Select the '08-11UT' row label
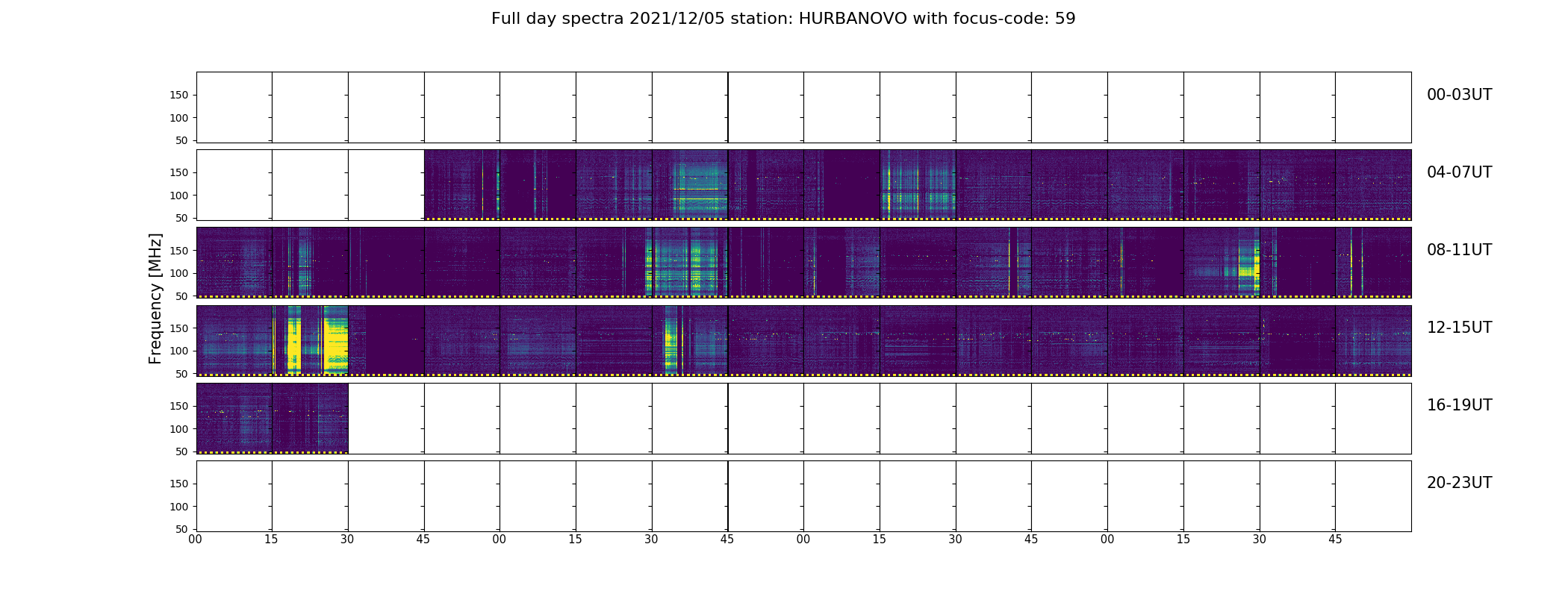1568x597 pixels. [1459, 250]
